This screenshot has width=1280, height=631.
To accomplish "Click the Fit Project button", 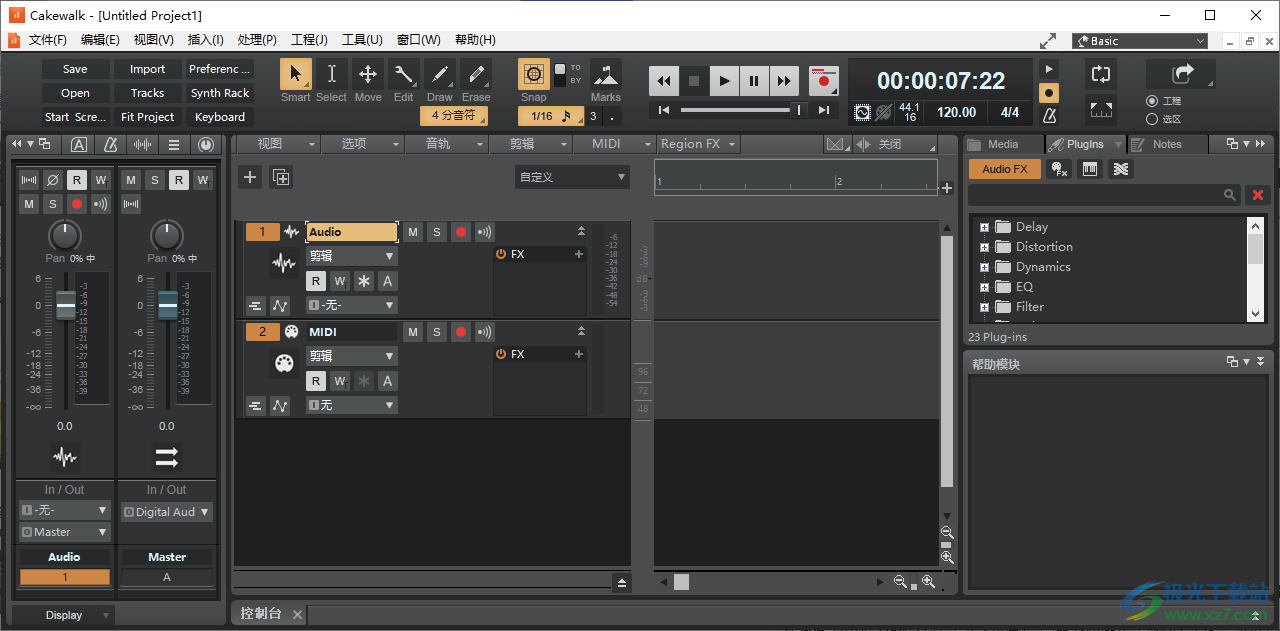I will (x=147, y=116).
